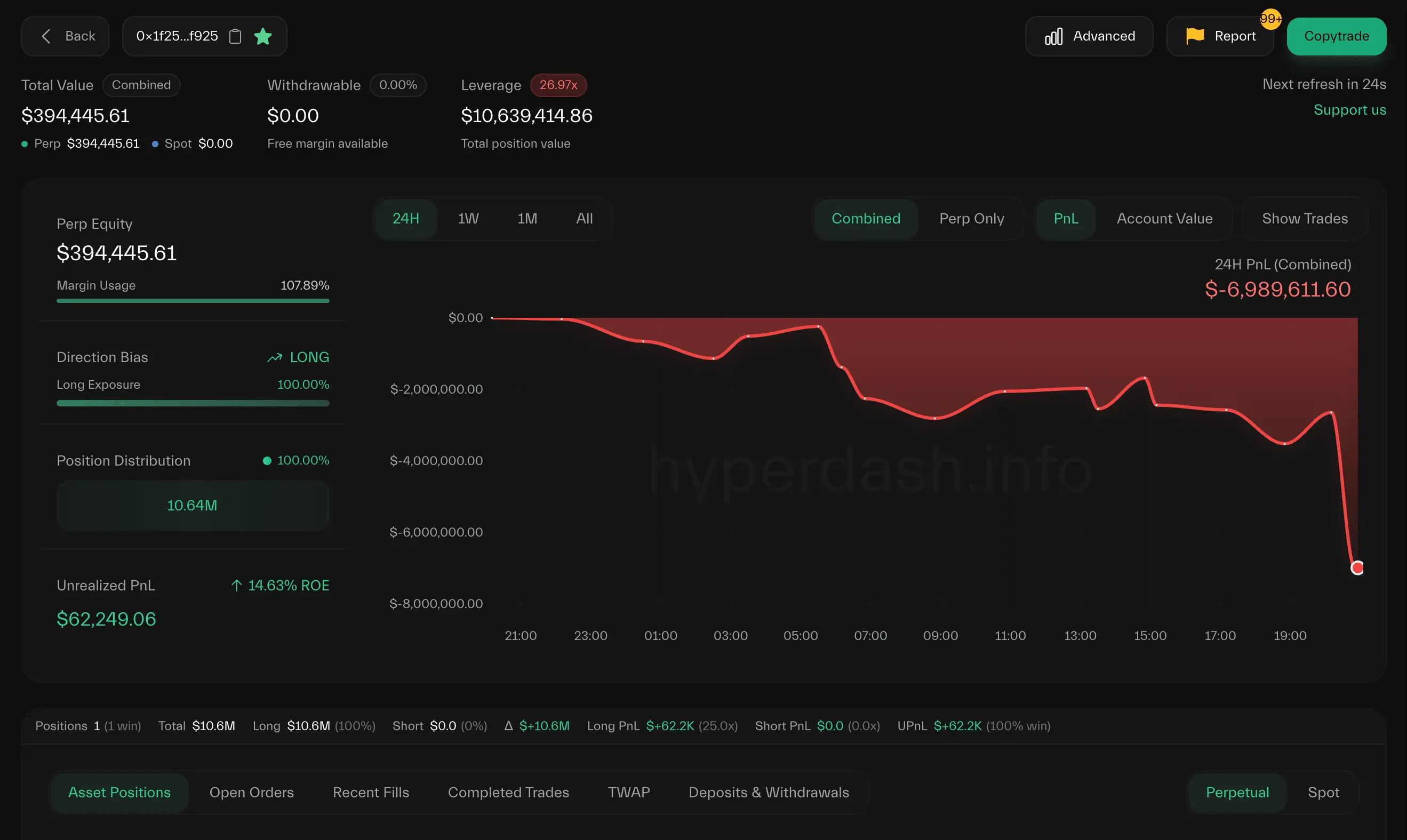Click the $-6,989,611.60 PnL value
Image resolution: width=1407 pixels, height=840 pixels.
[1277, 290]
